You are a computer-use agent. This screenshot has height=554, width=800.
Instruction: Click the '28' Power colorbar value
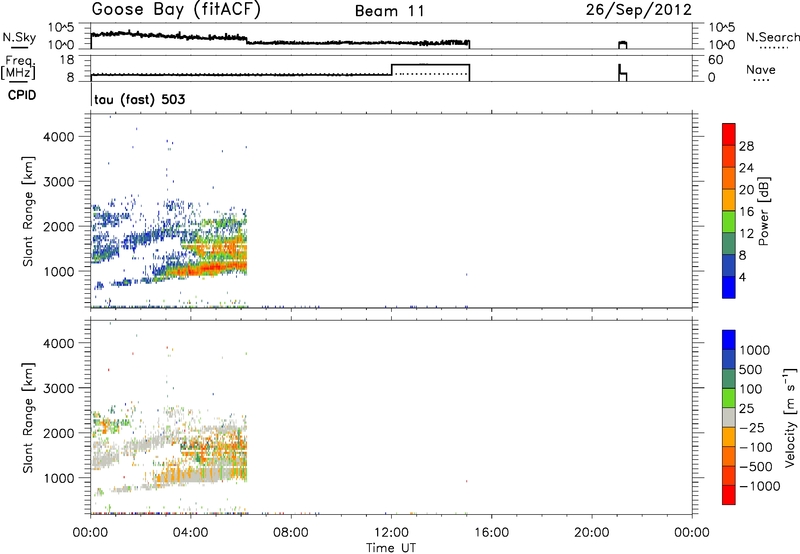click(x=746, y=146)
